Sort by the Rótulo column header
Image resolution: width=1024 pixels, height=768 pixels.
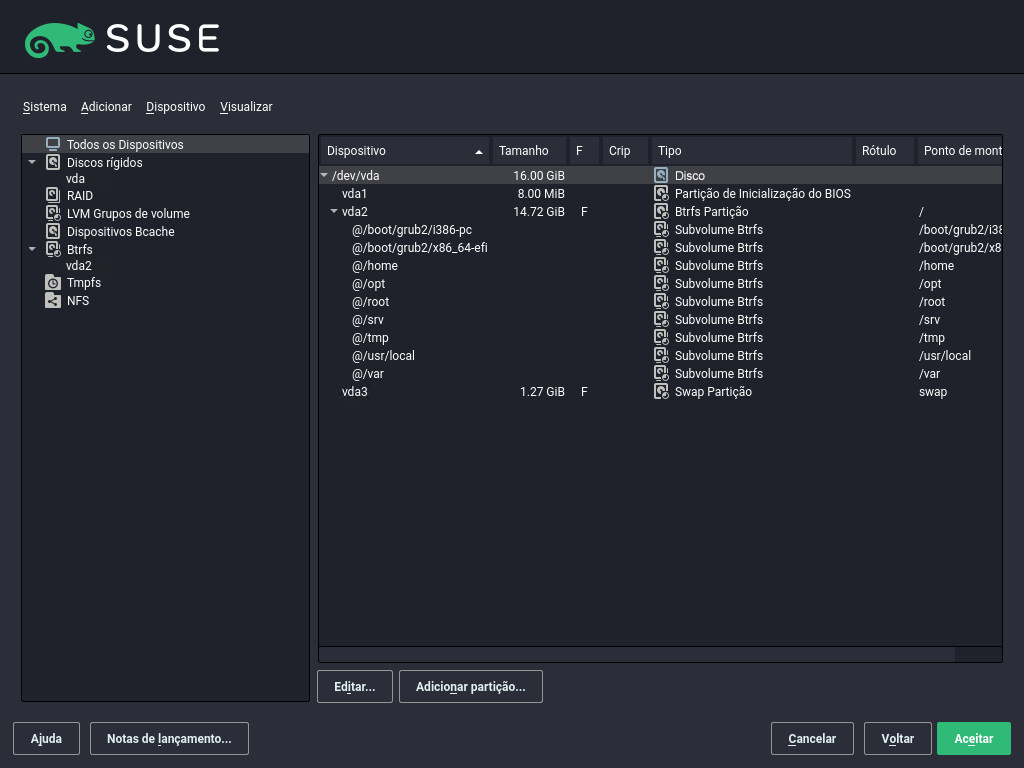click(884, 151)
